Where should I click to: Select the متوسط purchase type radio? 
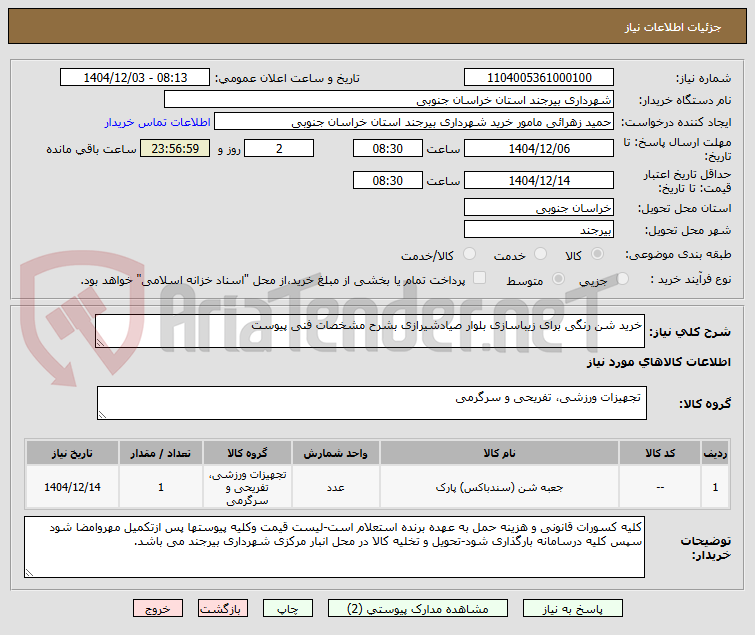coord(558,278)
